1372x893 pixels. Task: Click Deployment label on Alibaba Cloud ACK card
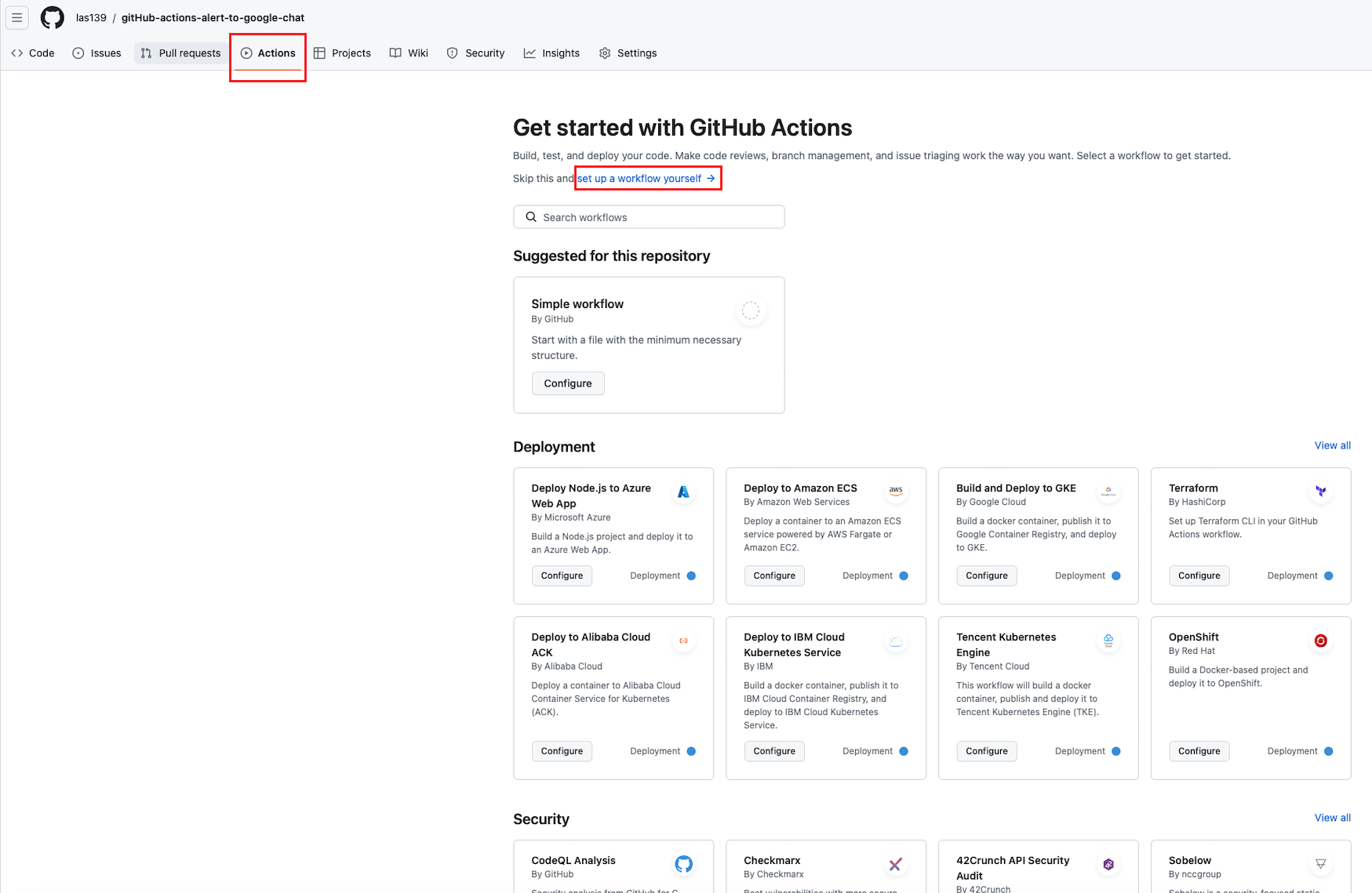pyautogui.click(x=655, y=751)
